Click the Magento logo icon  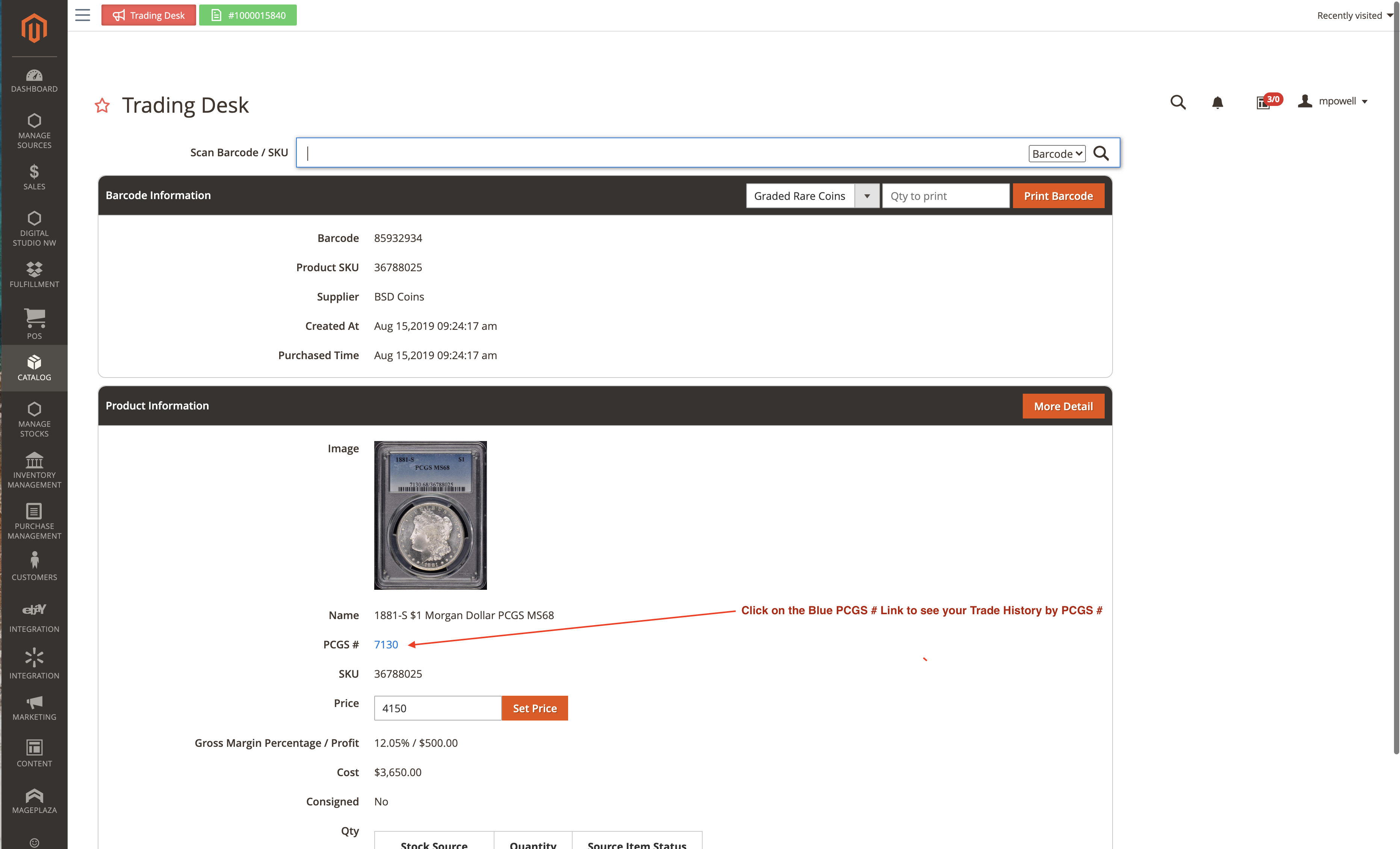(x=34, y=28)
